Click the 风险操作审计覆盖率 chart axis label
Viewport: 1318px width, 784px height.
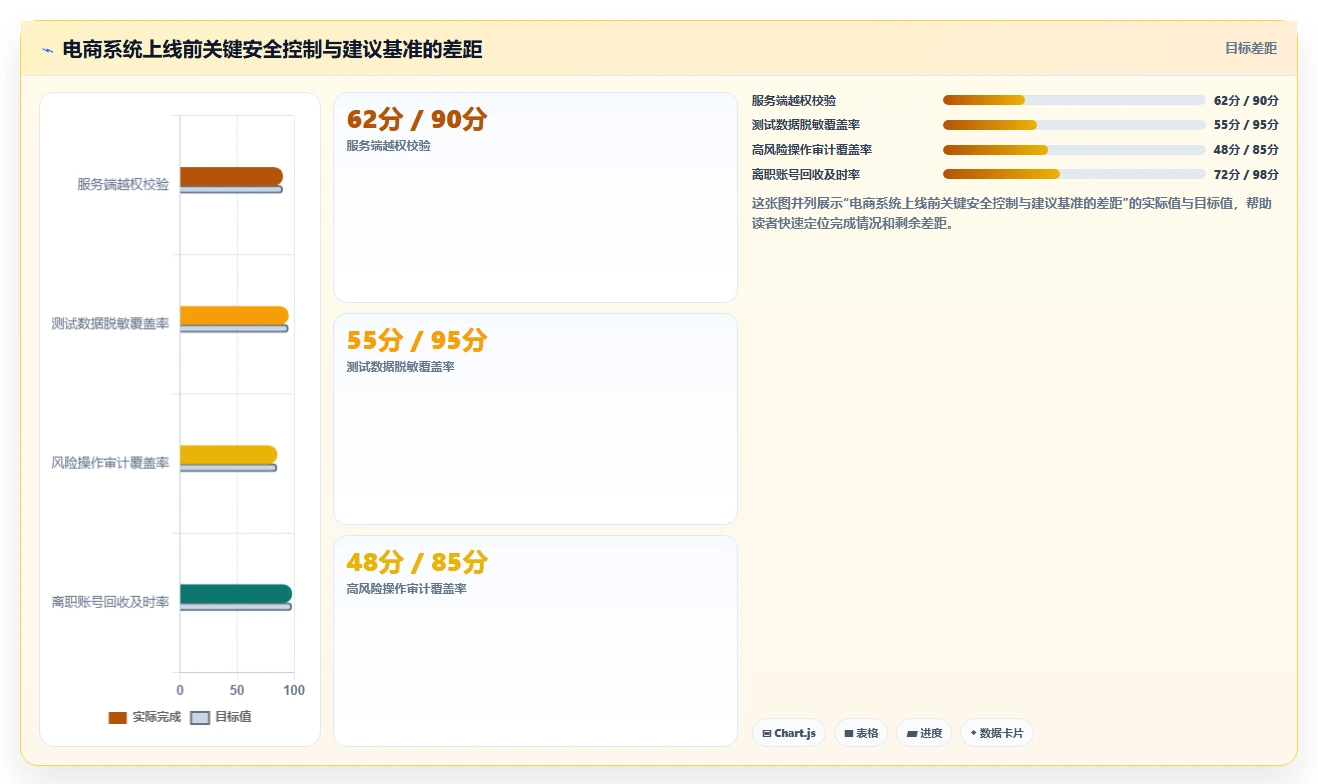pyautogui.click(x=110, y=462)
